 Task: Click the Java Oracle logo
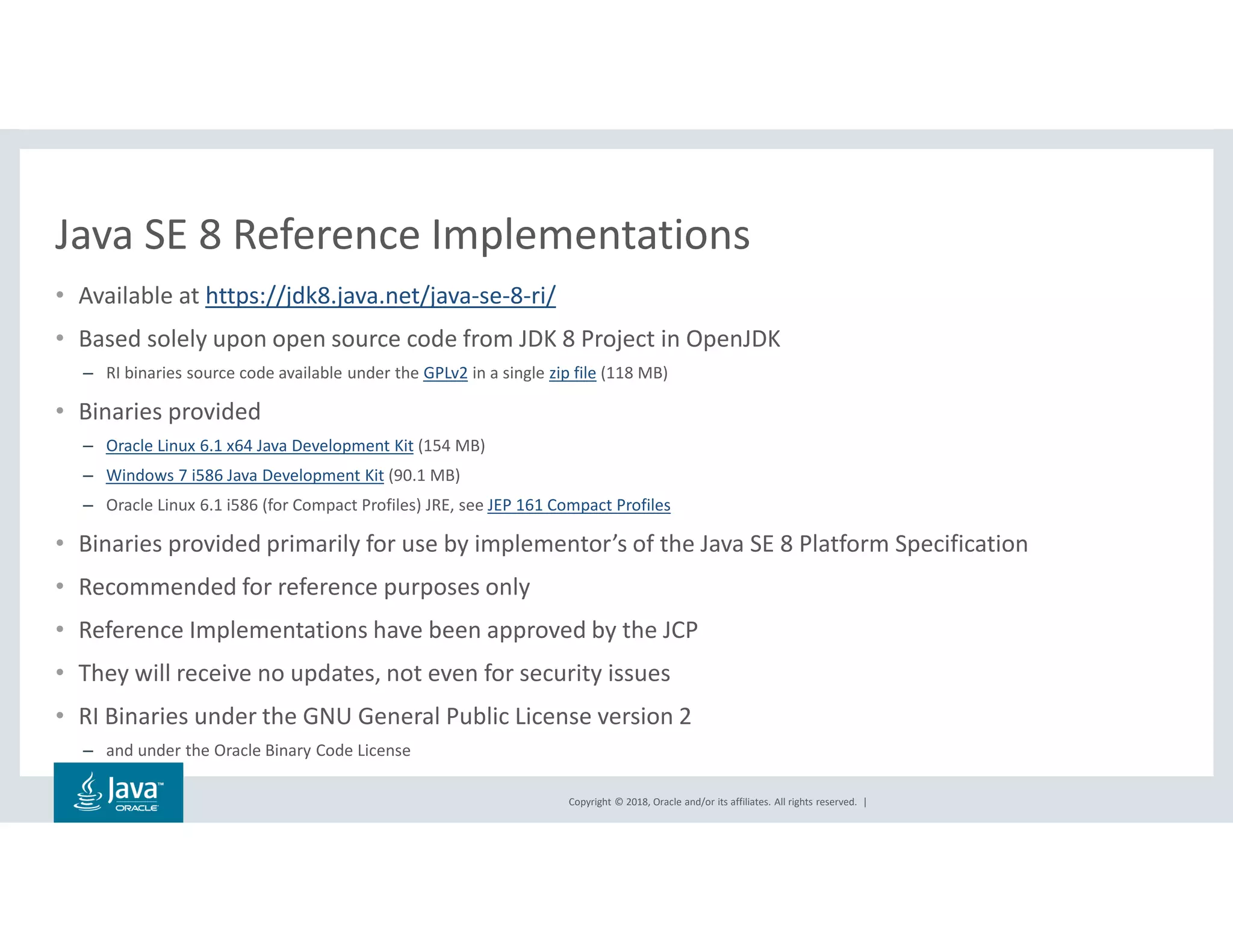point(118,792)
